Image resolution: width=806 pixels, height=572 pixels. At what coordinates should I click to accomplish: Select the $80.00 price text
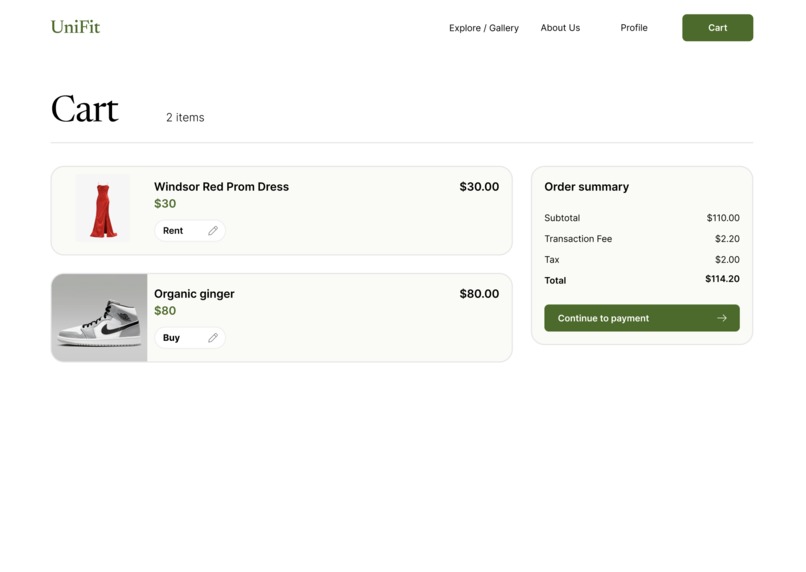click(479, 294)
